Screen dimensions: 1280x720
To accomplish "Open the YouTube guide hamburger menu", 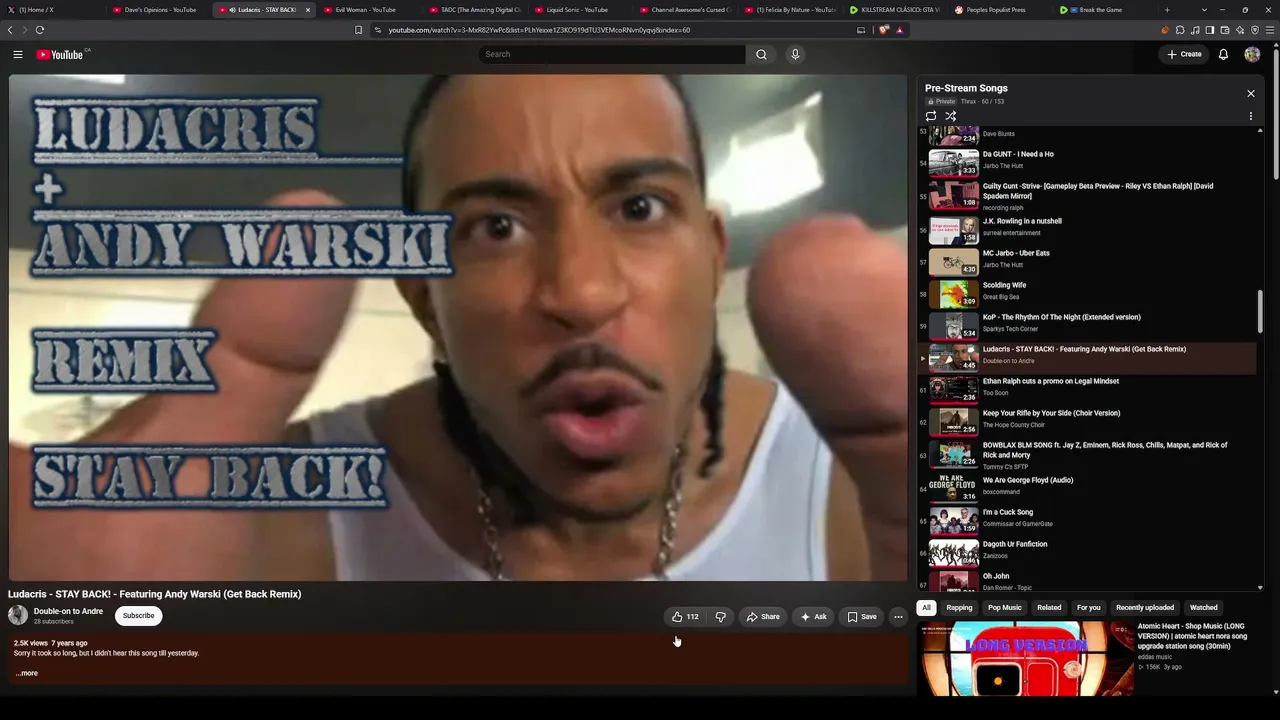I will click(x=18, y=54).
